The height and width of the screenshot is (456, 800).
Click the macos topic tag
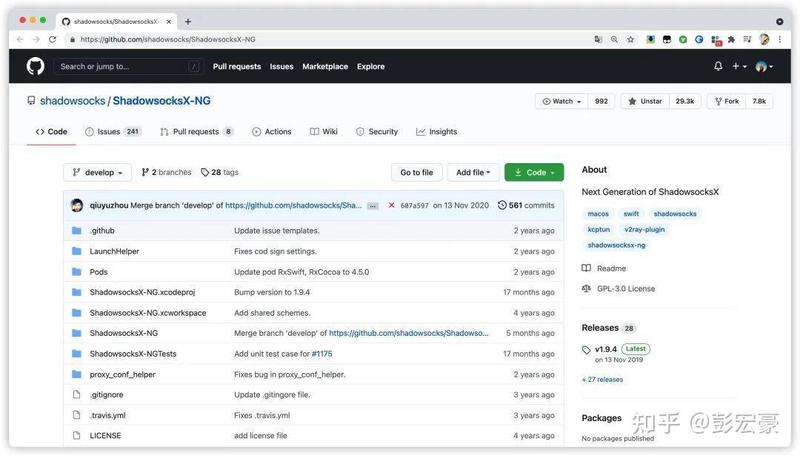click(598, 214)
